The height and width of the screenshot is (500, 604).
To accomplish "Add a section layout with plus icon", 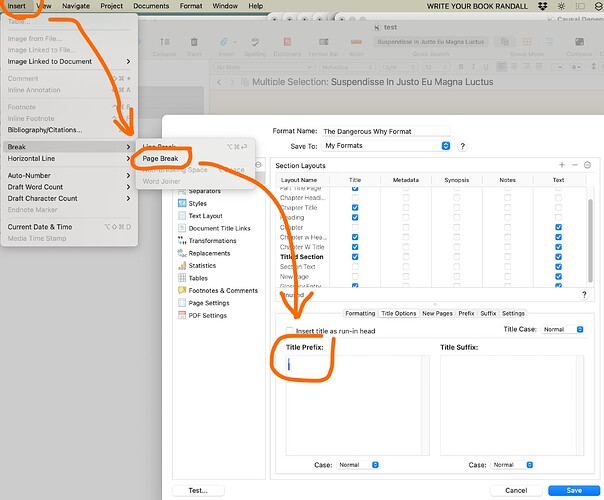I will (562, 165).
